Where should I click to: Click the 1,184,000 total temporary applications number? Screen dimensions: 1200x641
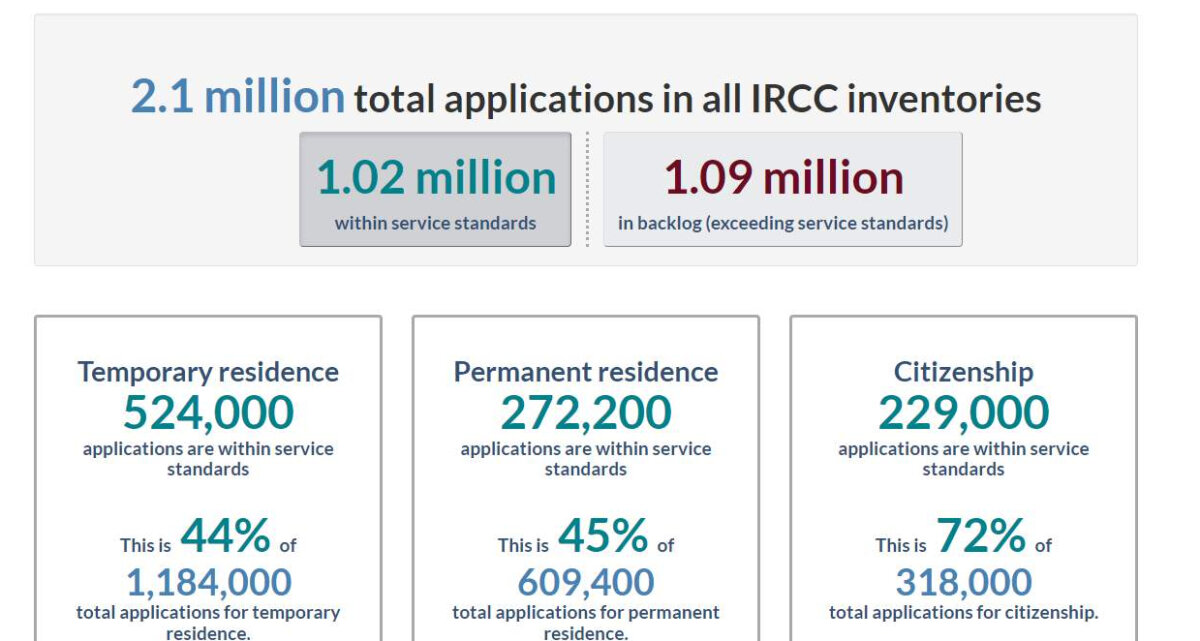208,582
